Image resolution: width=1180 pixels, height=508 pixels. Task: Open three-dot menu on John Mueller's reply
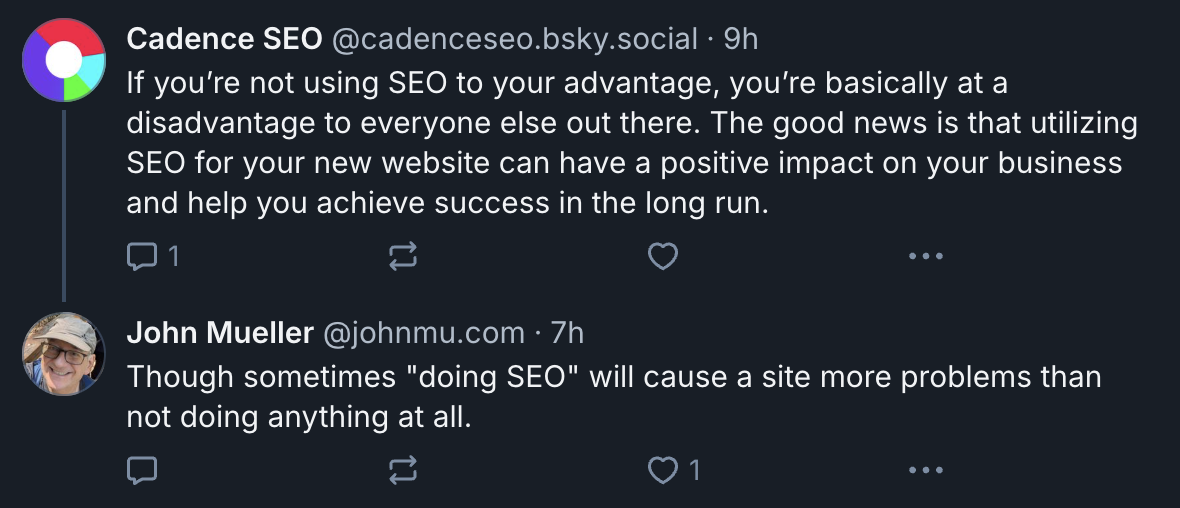click(x=926, y=470)
